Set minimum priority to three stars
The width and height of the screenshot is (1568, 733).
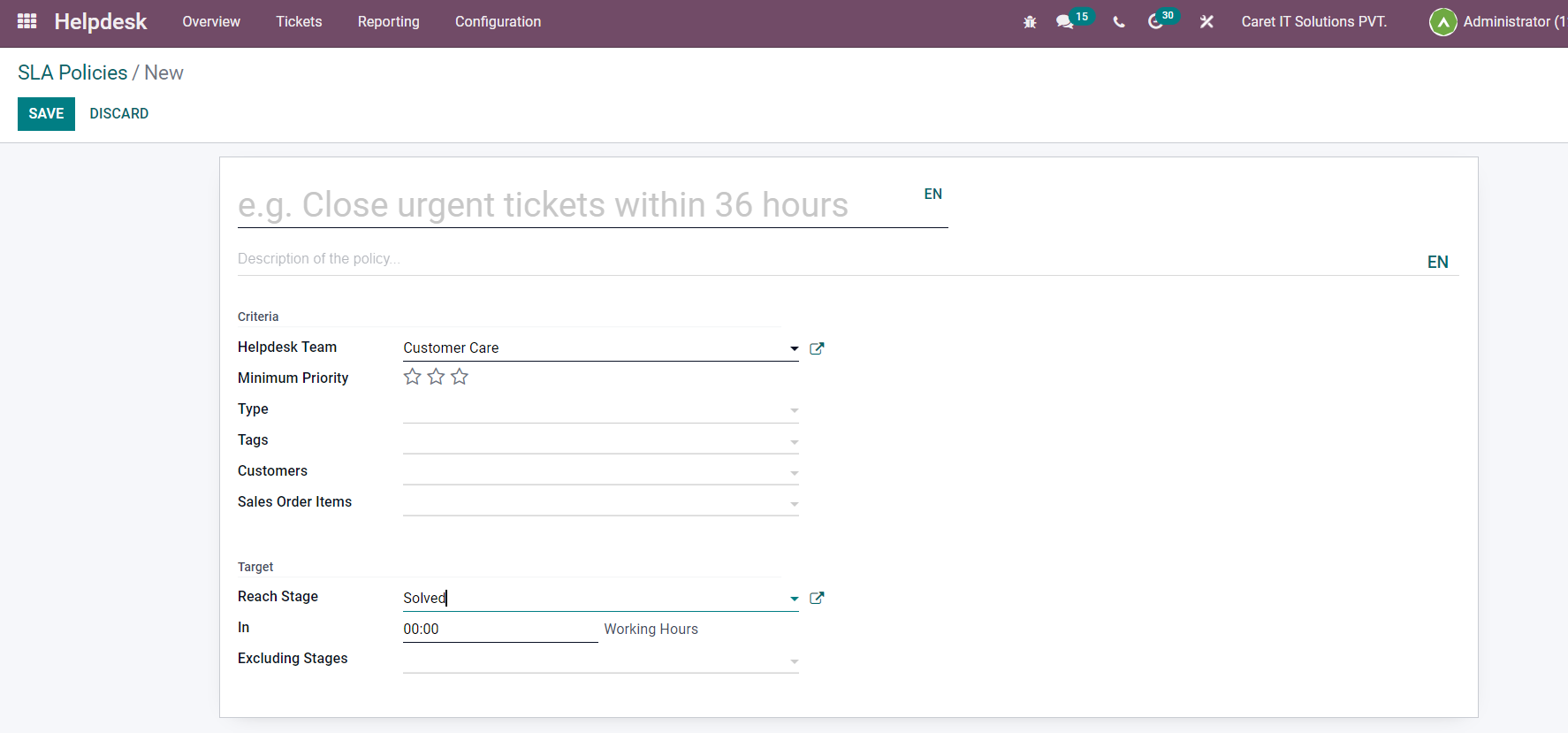[x=460, y=378]
